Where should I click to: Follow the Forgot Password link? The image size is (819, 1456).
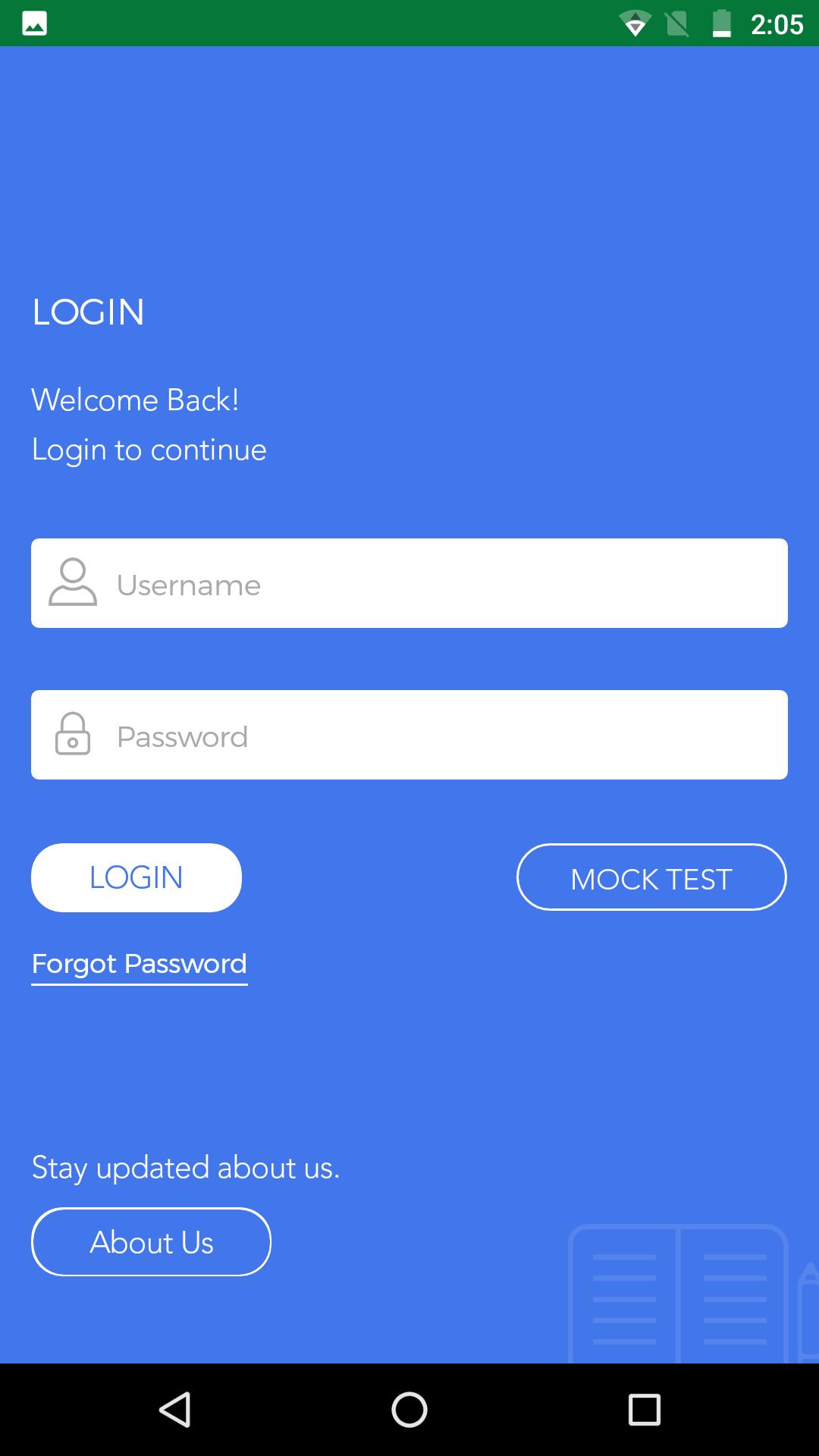[x=140, y=965]
